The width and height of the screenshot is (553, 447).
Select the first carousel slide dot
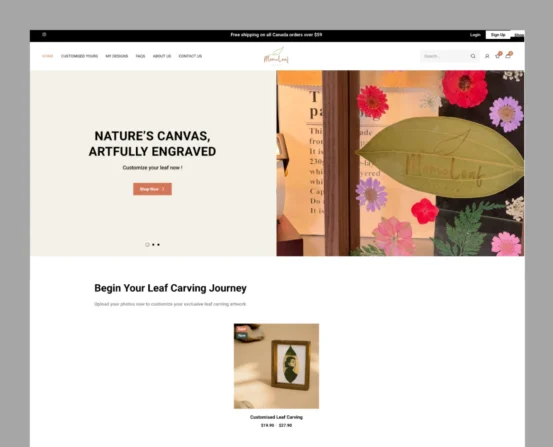(x=147, y=244)
